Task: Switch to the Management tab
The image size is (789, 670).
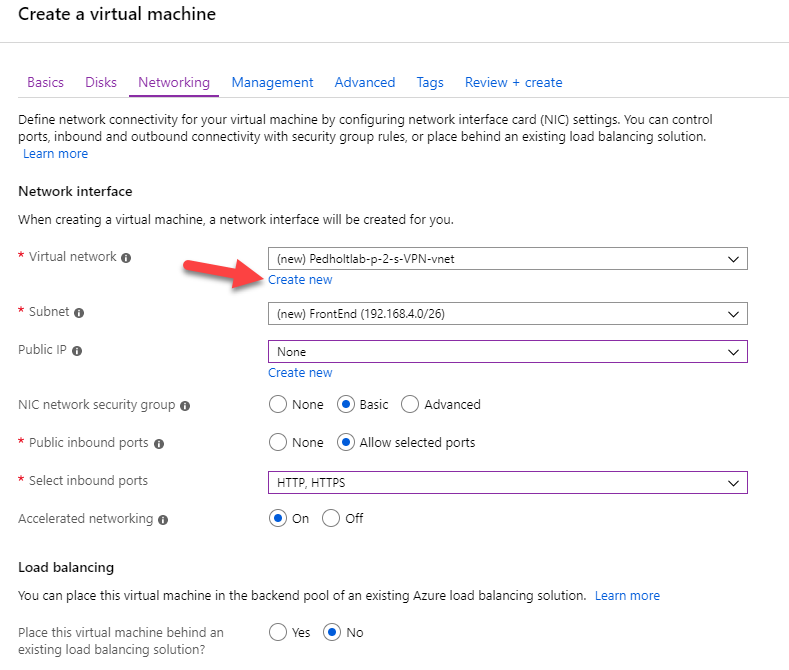Action: (x=272, y=82)
